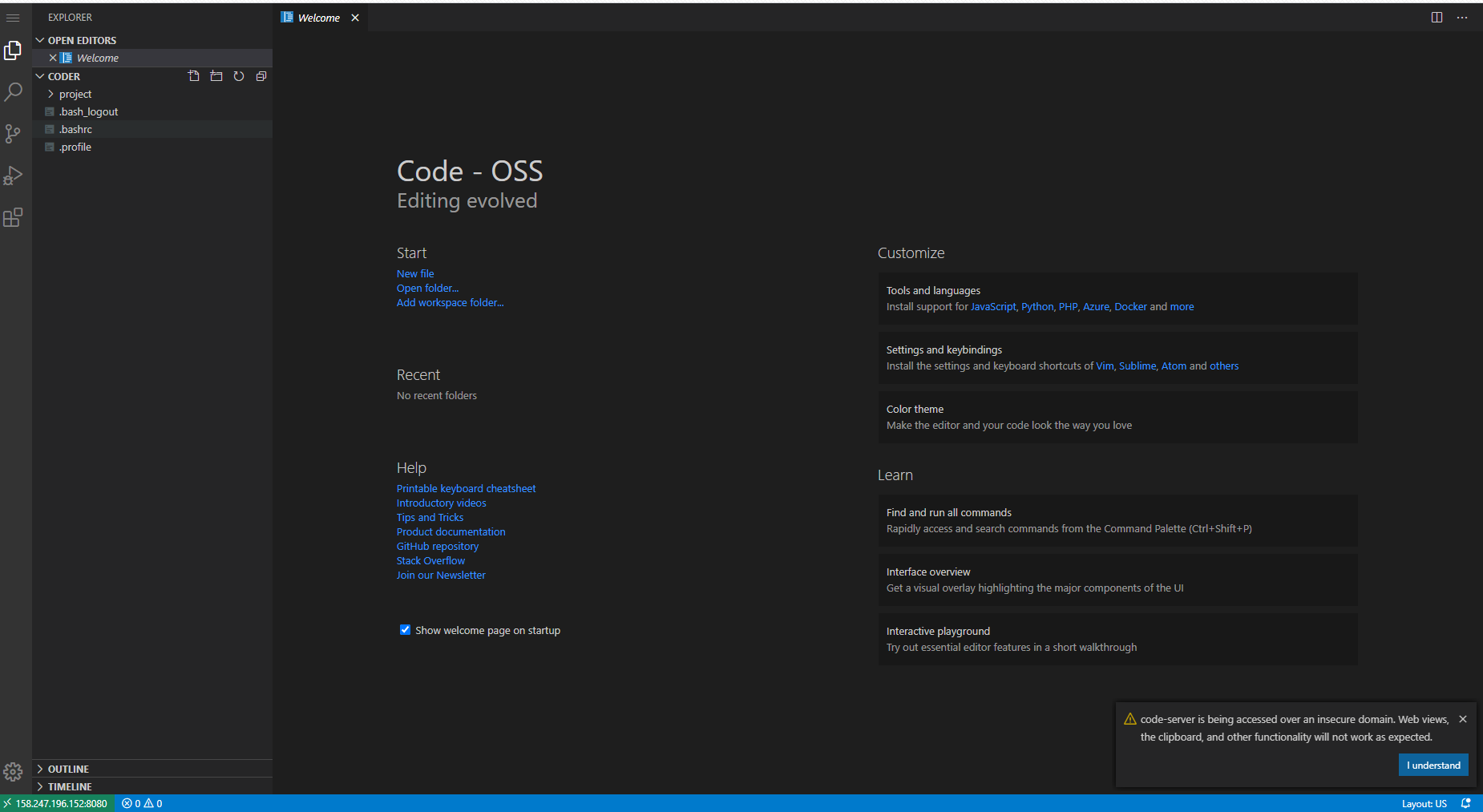The image size is (1483, 812).
Task: Refresh the CODER explorer
Action: click(x=239, y=76)
